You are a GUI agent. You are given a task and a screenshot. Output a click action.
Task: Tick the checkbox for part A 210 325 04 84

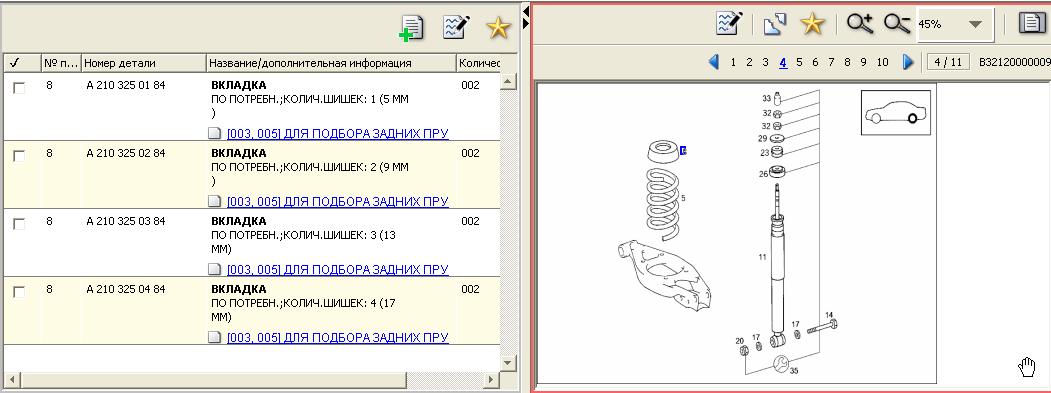[x=19, y=292]
